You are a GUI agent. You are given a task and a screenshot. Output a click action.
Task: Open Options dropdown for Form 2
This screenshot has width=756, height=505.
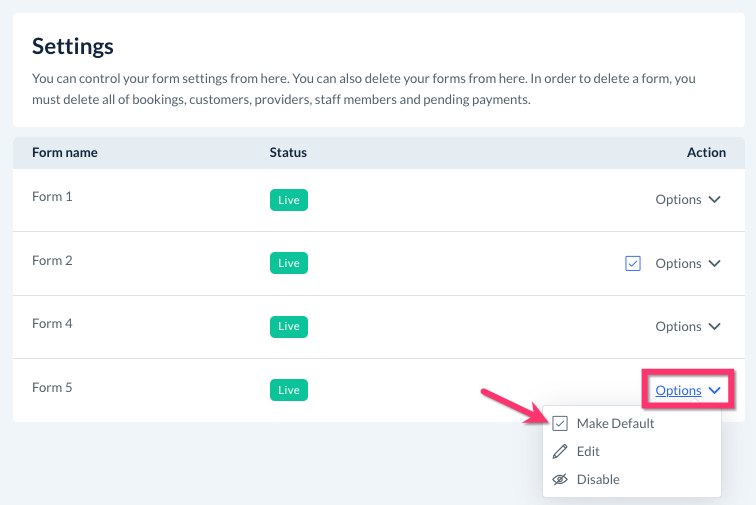[x=678, y=263]
